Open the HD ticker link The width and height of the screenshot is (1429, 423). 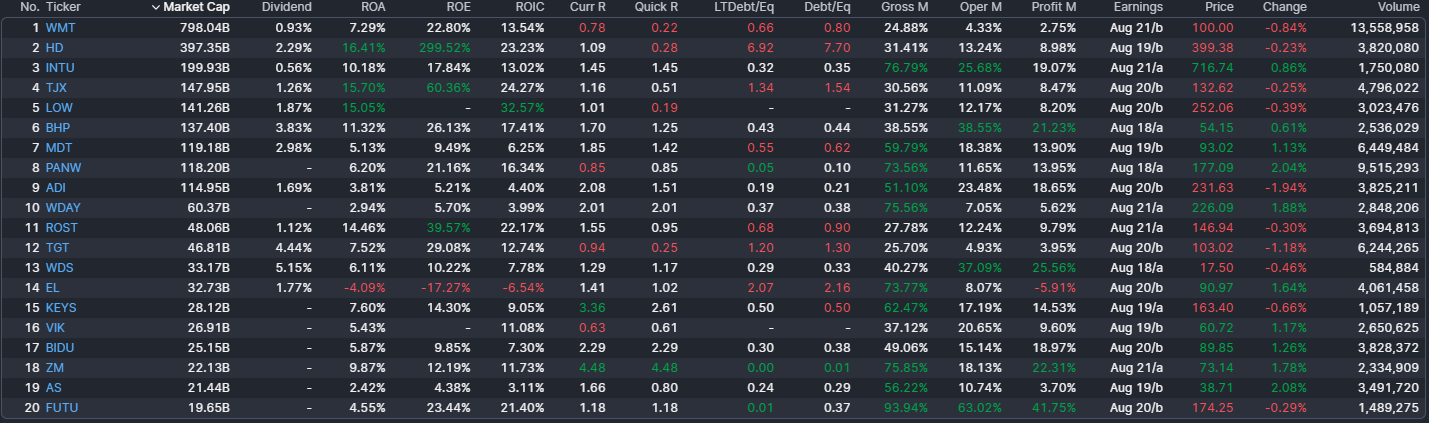[55, 47]
